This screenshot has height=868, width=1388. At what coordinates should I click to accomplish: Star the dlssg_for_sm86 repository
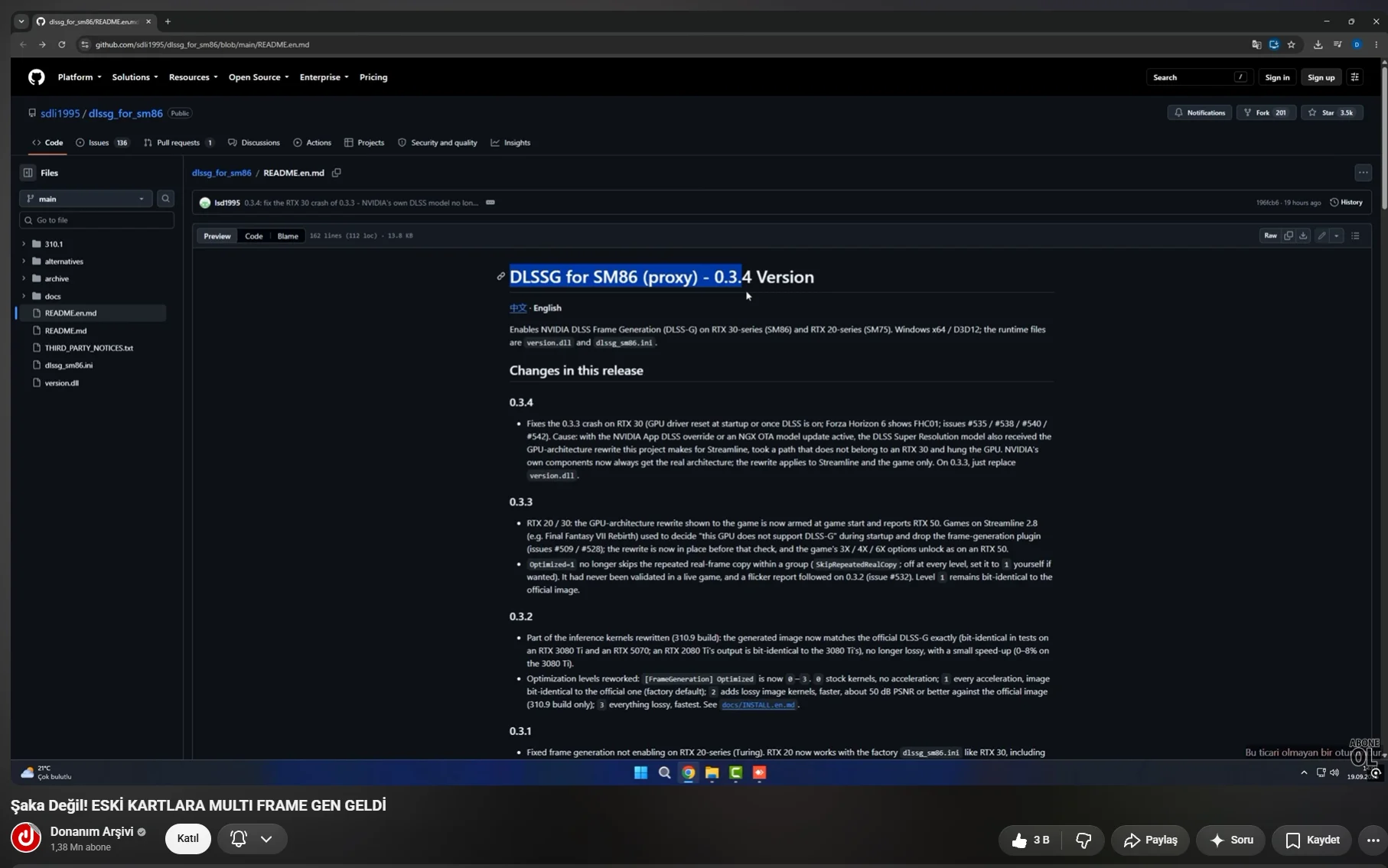pos(1331,112)
